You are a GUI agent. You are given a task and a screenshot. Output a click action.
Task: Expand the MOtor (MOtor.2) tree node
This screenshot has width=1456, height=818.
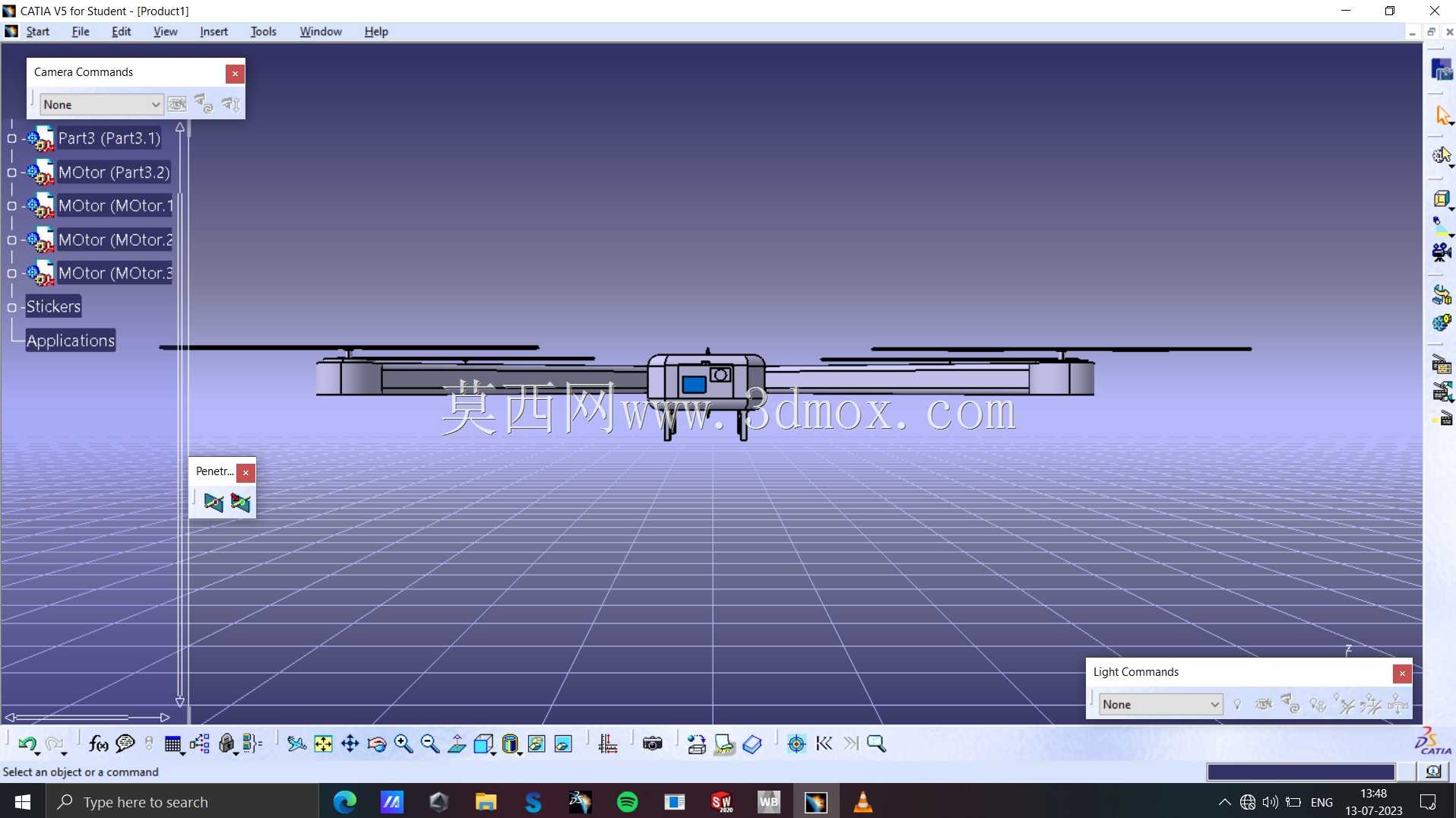[x=11, y=240]
